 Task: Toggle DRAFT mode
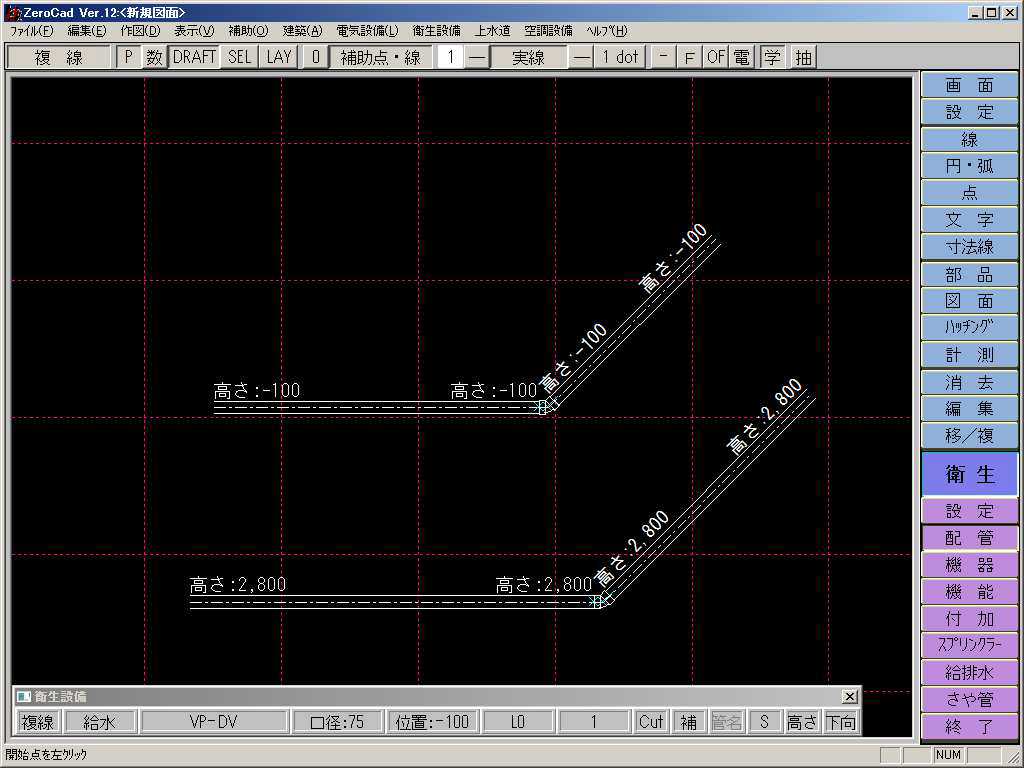[x=194, y=57]
